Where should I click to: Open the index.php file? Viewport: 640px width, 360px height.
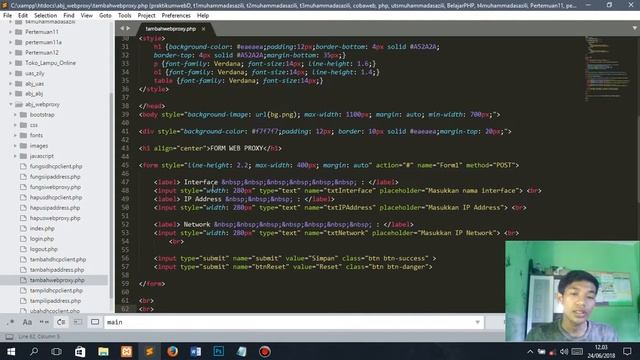42,229
